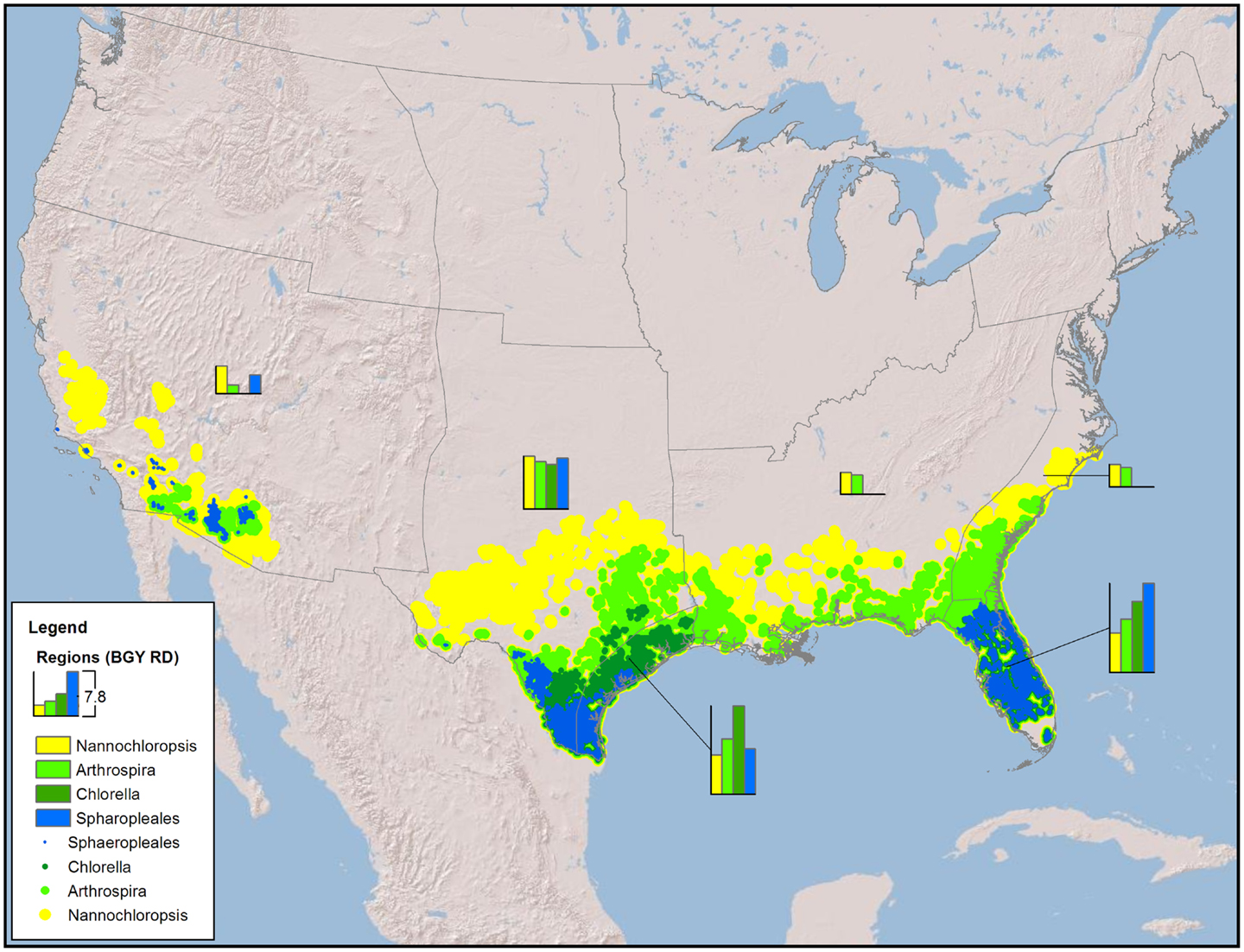The image size is (1244, 952).
Task: Click the four-bar chart over north Texas
Action: point(546,483)
